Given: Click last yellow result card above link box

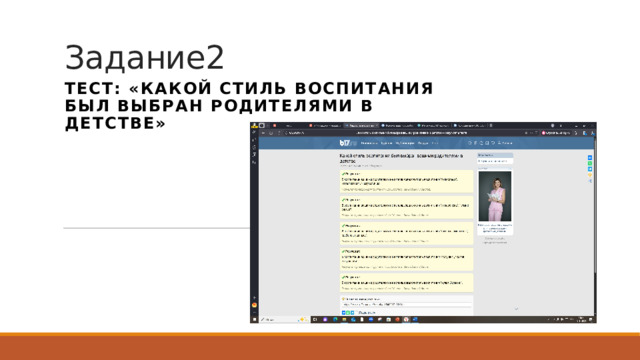Looking at the screenshot, I should [407, 283].
